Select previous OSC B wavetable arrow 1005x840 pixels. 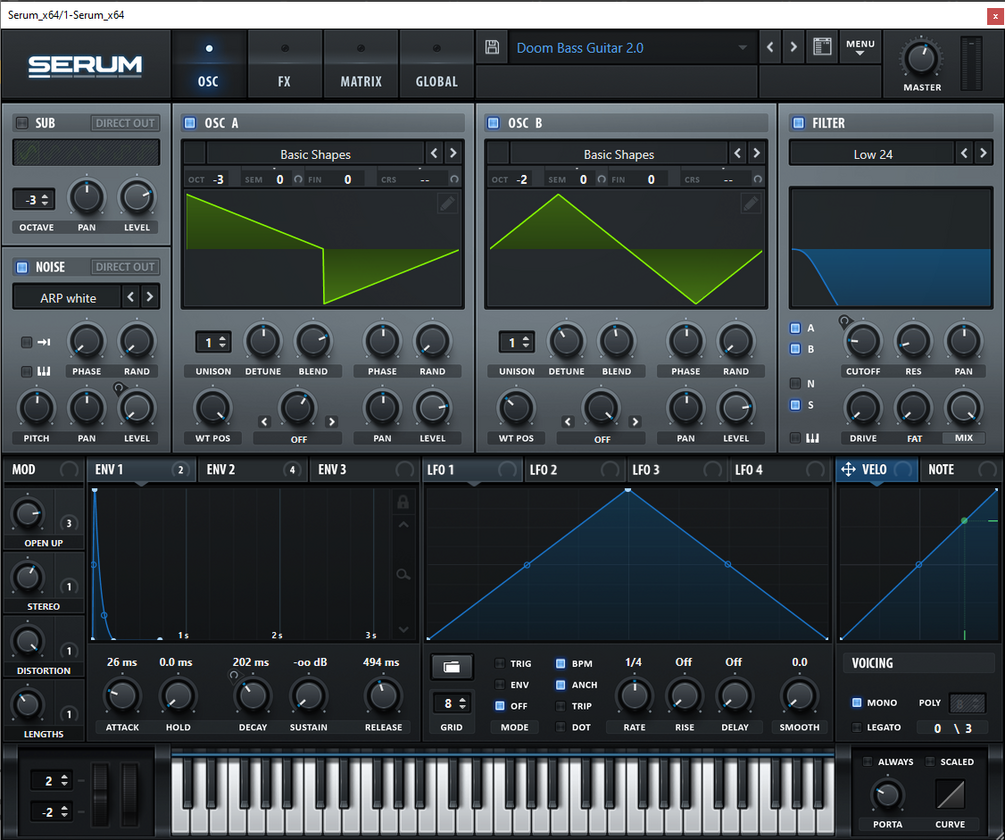[x=738, y=153]
